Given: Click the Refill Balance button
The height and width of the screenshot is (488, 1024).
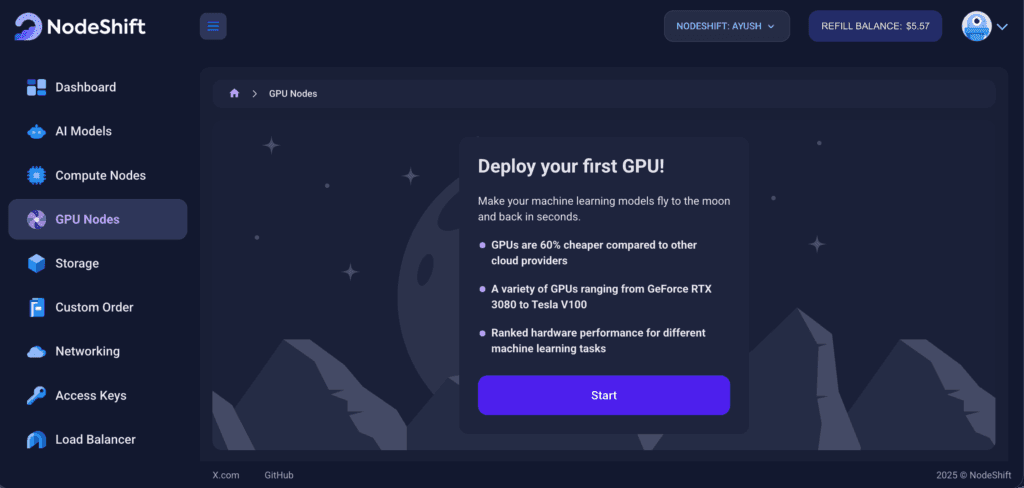Looking at the screenshot, I should 875,26.
